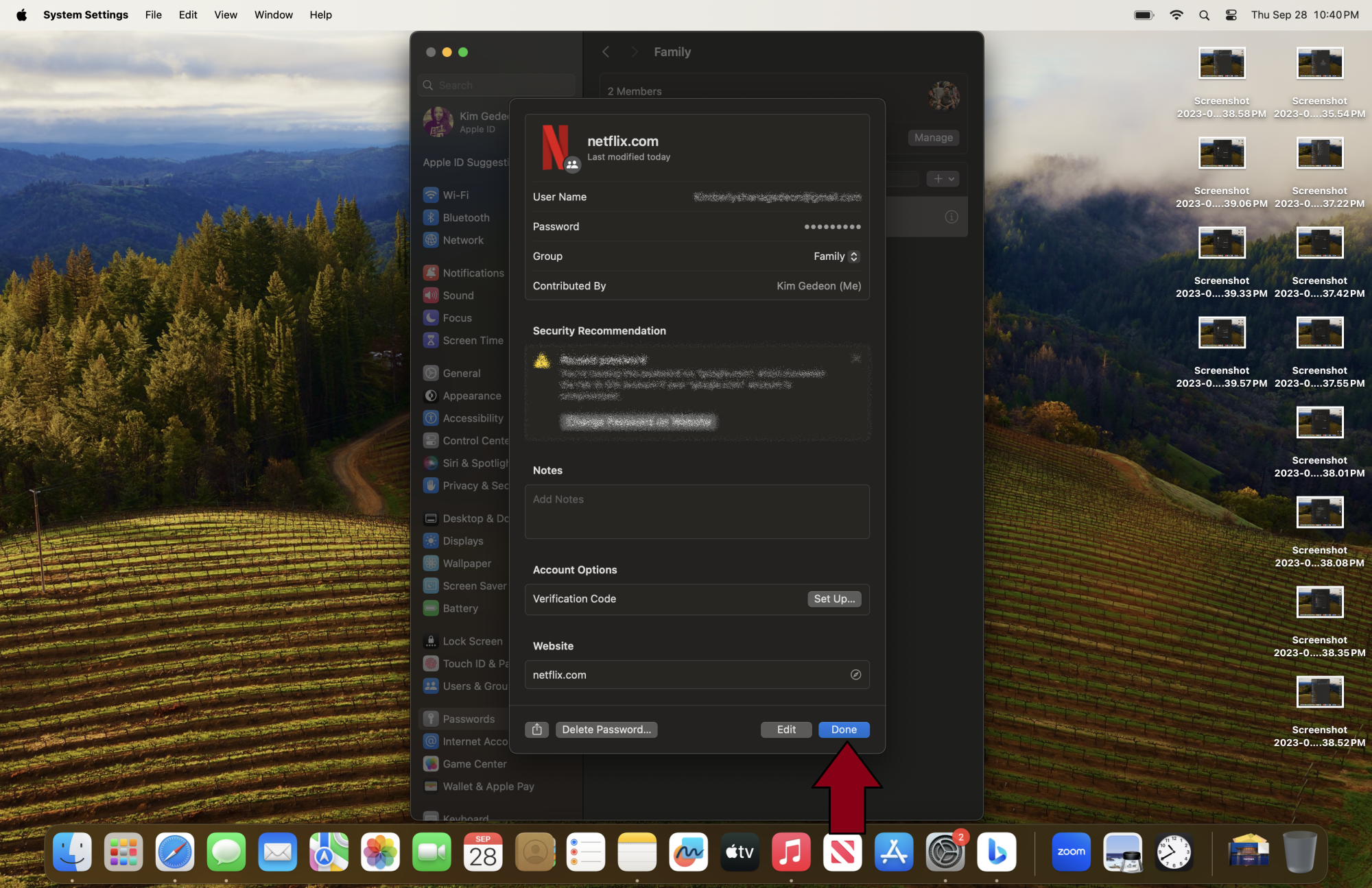1372x888 pixels.
Task: Open Control Center settings in sidebar
Action: click(466, 440)
